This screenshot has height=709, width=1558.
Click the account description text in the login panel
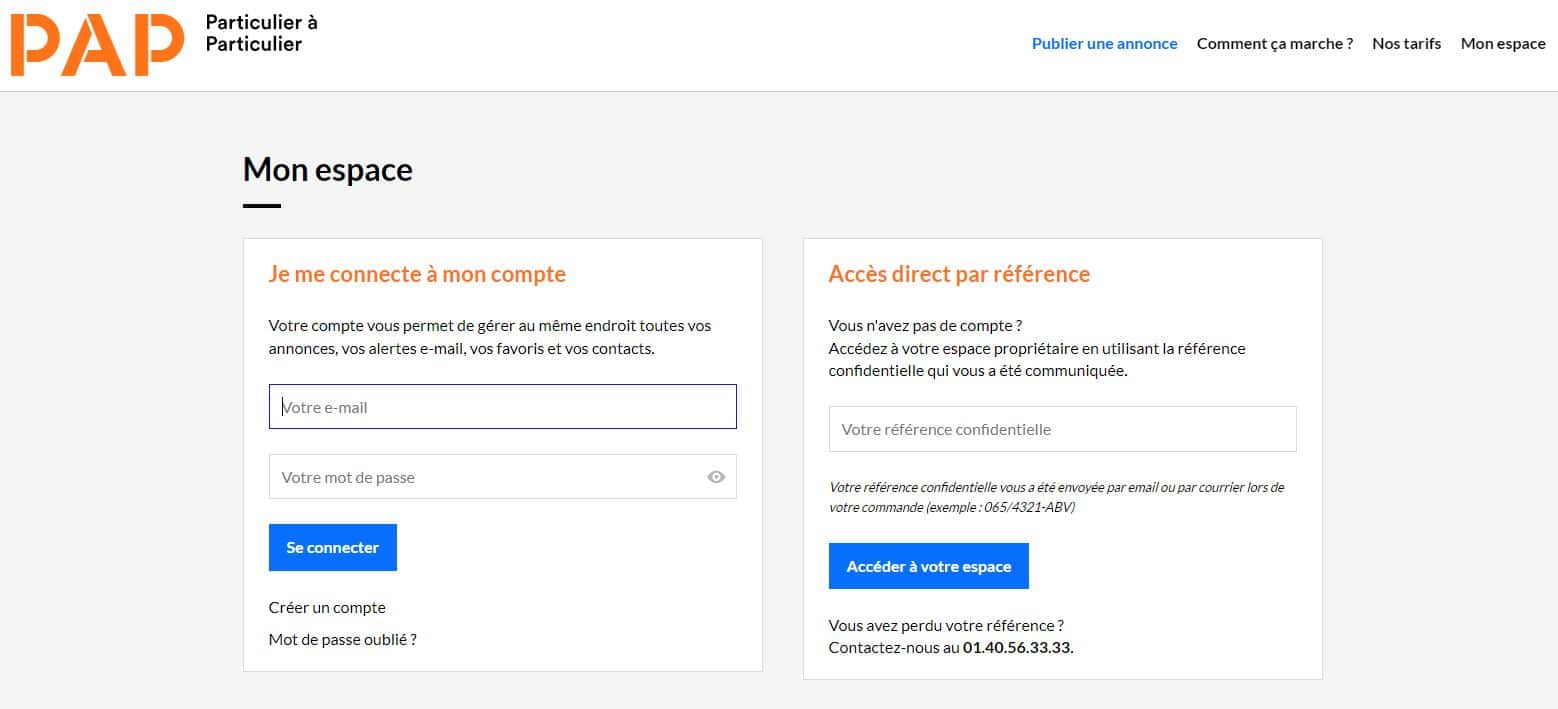coord(489,336)
